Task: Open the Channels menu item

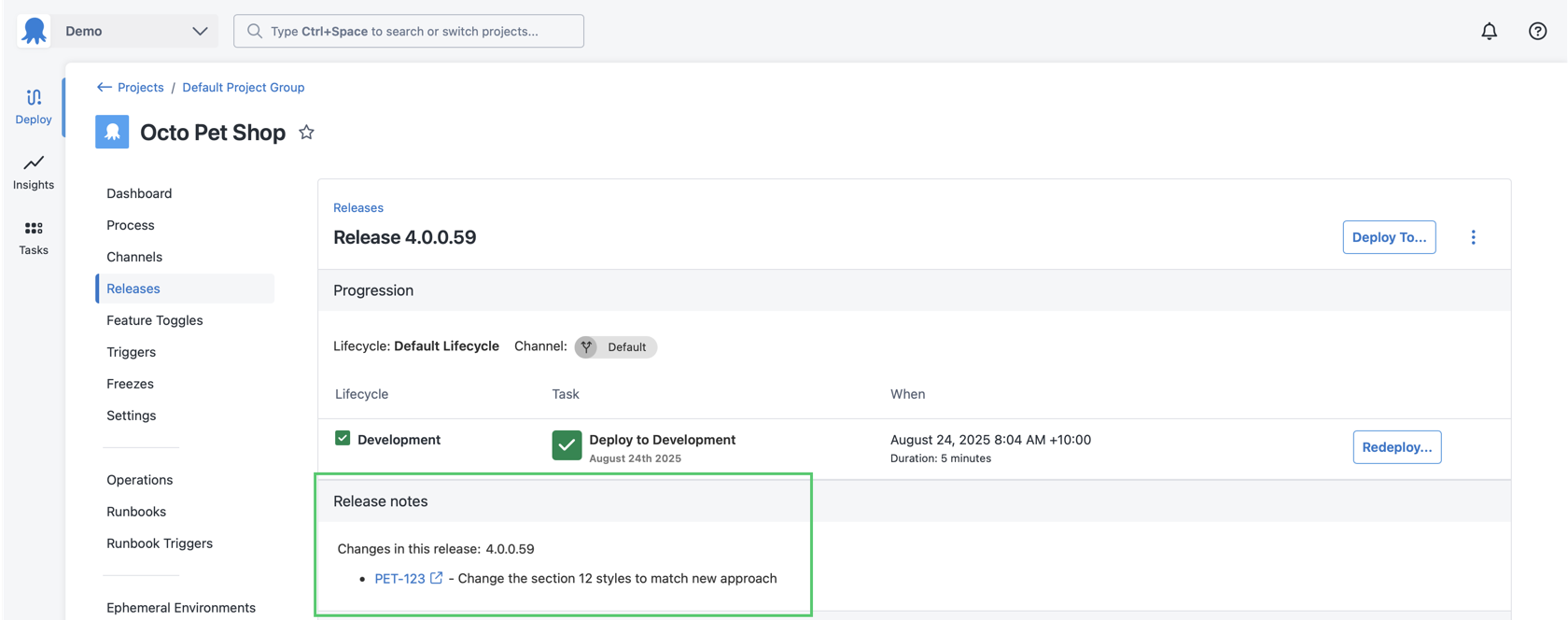Action: click(134, 257)
